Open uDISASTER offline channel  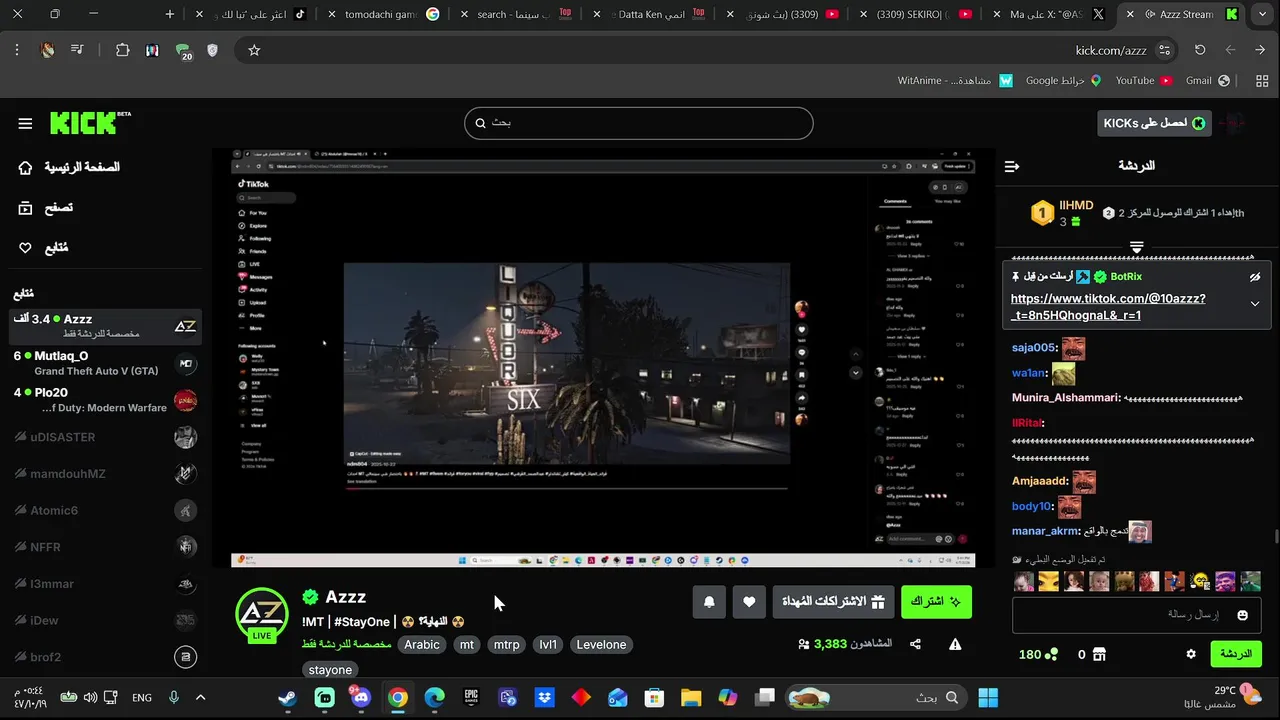pos(106,437)
